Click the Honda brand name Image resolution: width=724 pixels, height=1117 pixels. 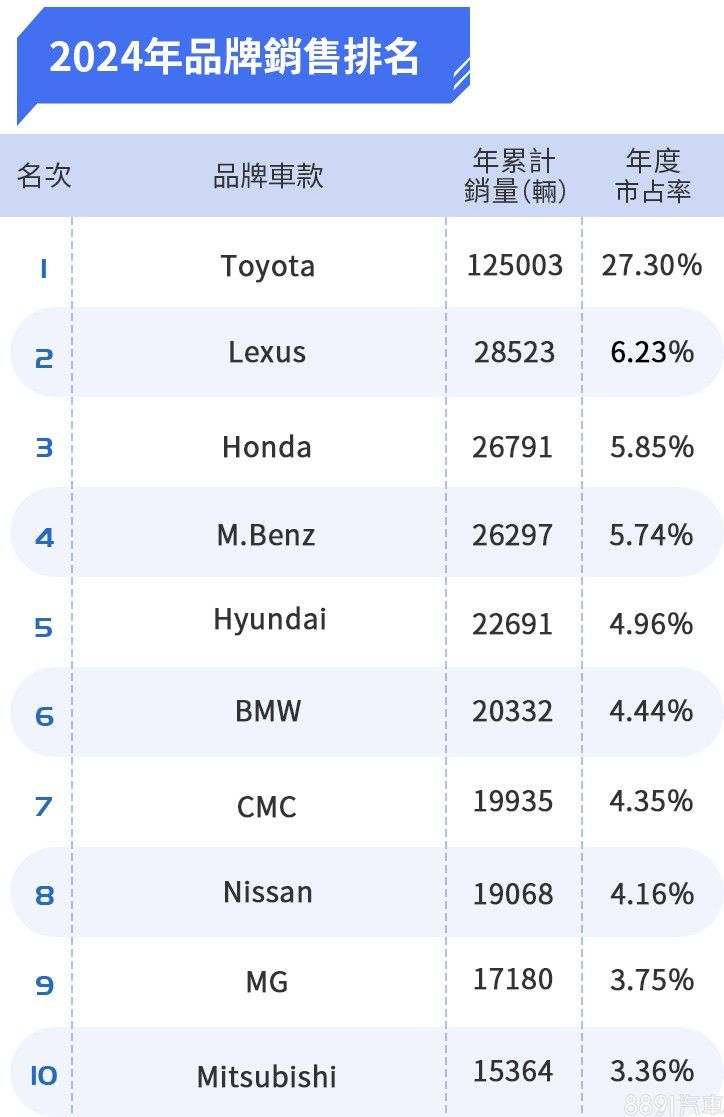[x=267, y=446]
